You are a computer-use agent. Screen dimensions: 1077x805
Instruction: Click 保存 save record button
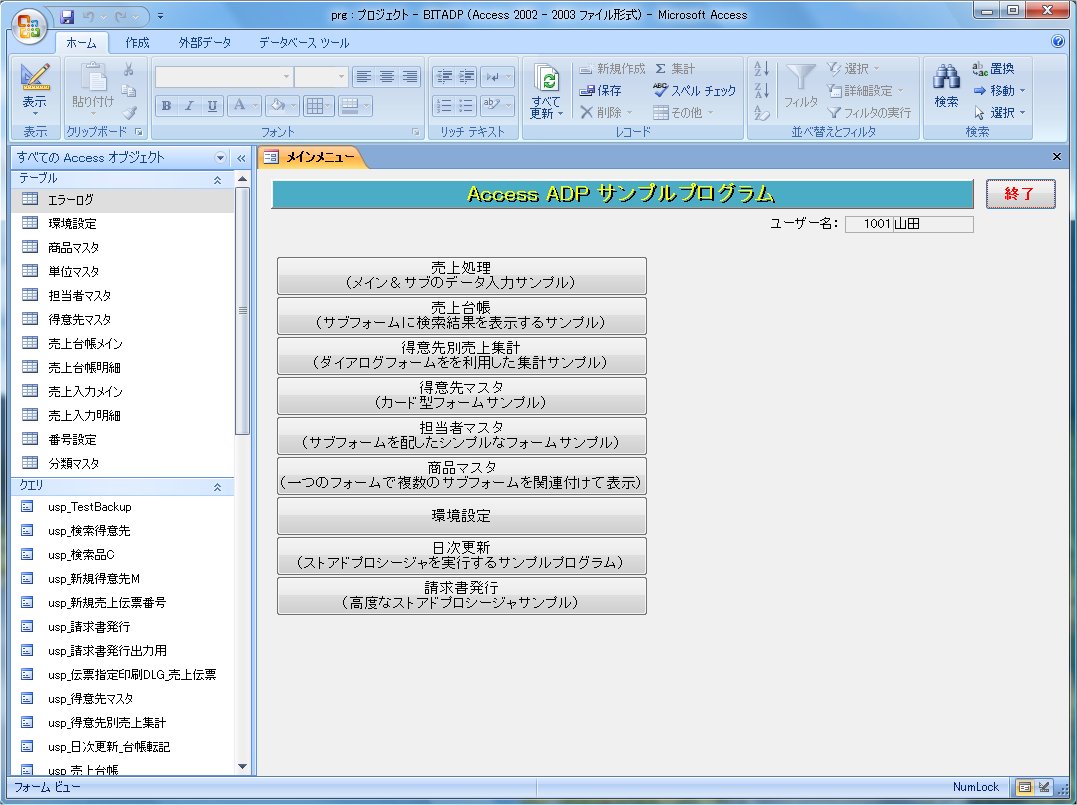tap(601, 91)
